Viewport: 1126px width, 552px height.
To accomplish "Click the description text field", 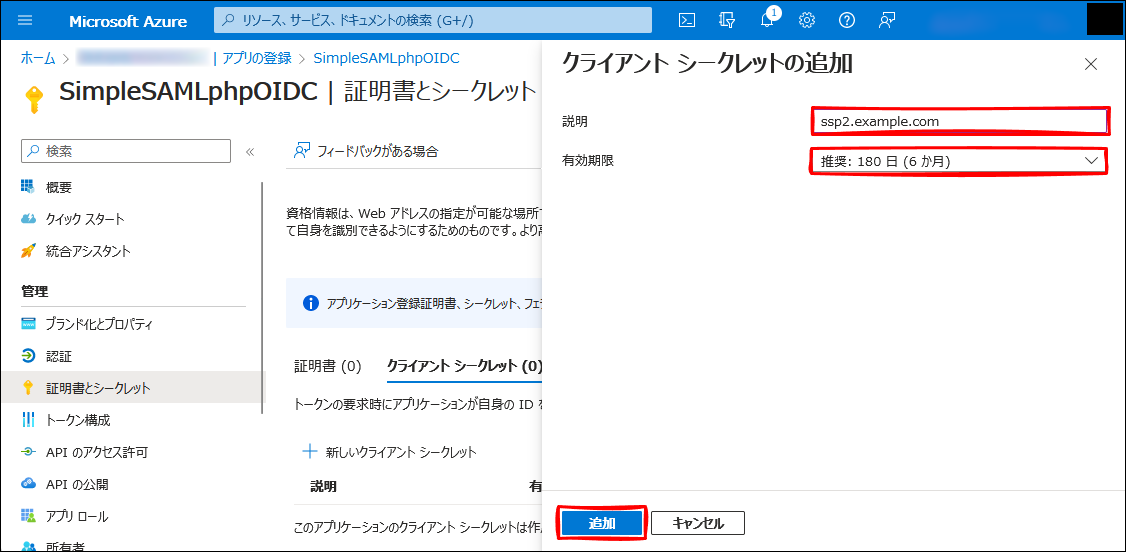I will point(958,122).
